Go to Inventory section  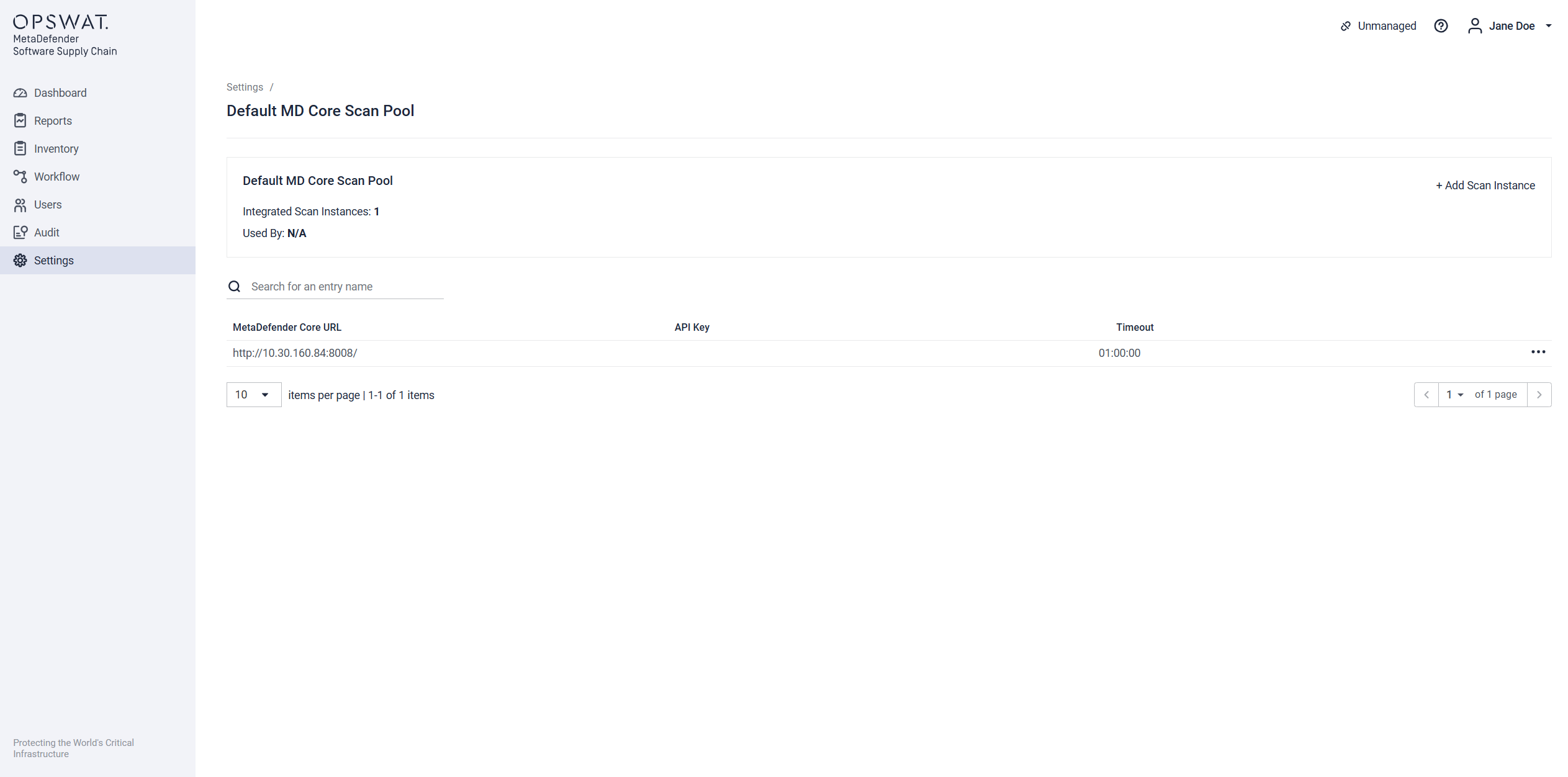[x=97, y=149]
